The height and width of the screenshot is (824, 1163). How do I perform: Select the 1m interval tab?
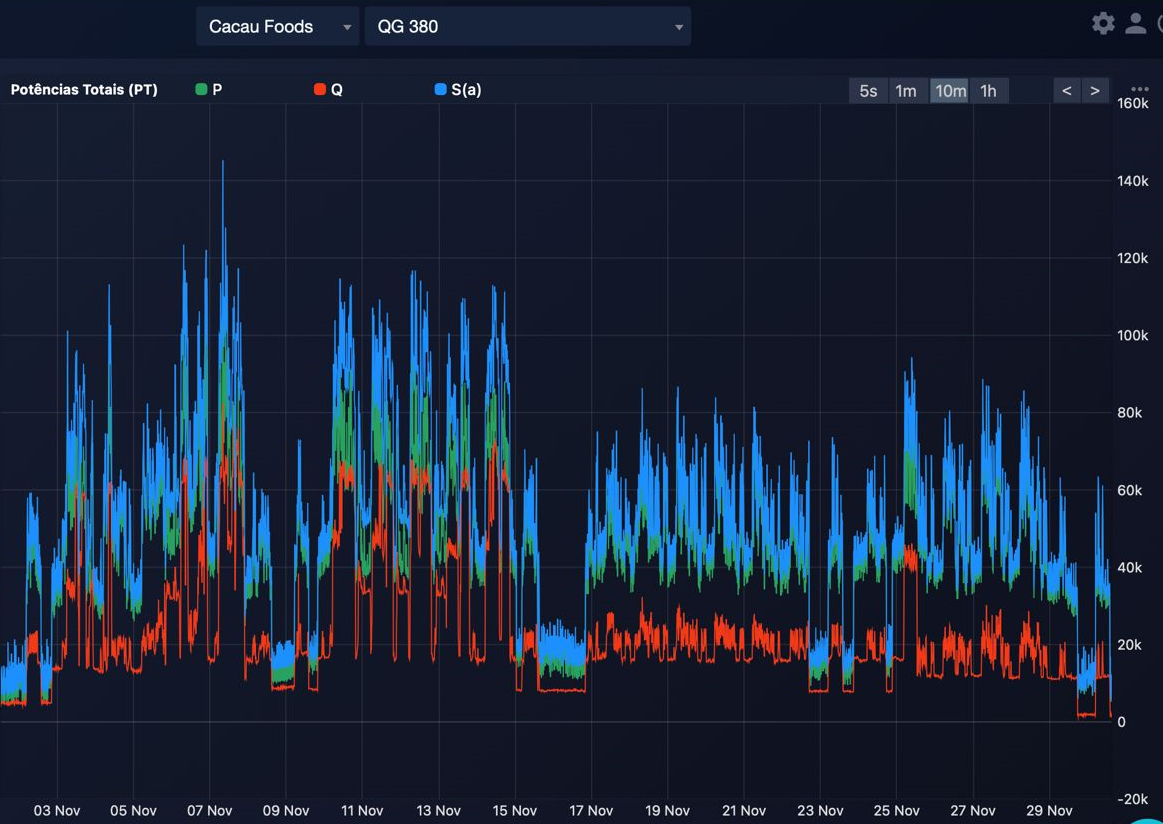pos(906,90)
